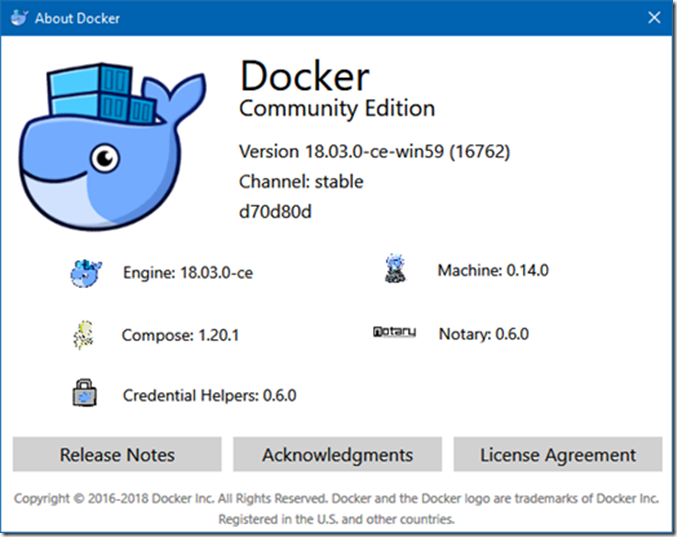Image resolution: width=677 pixels, height=537 pixels.
Task: View the License Agreement
Action: (x=557, y=455)
